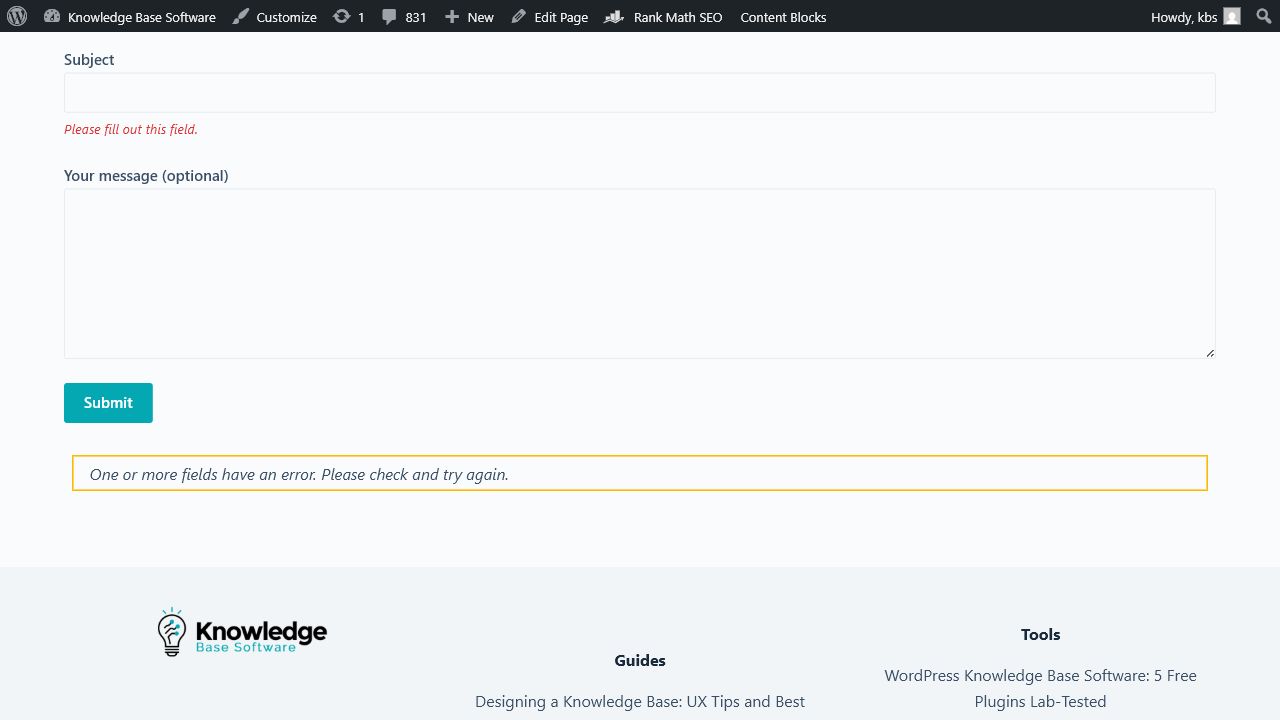This screenshot has width=1280, height=720.
Task: Open the Designing a Knowledge Base guide link
Action: click(x=640, y=702)
